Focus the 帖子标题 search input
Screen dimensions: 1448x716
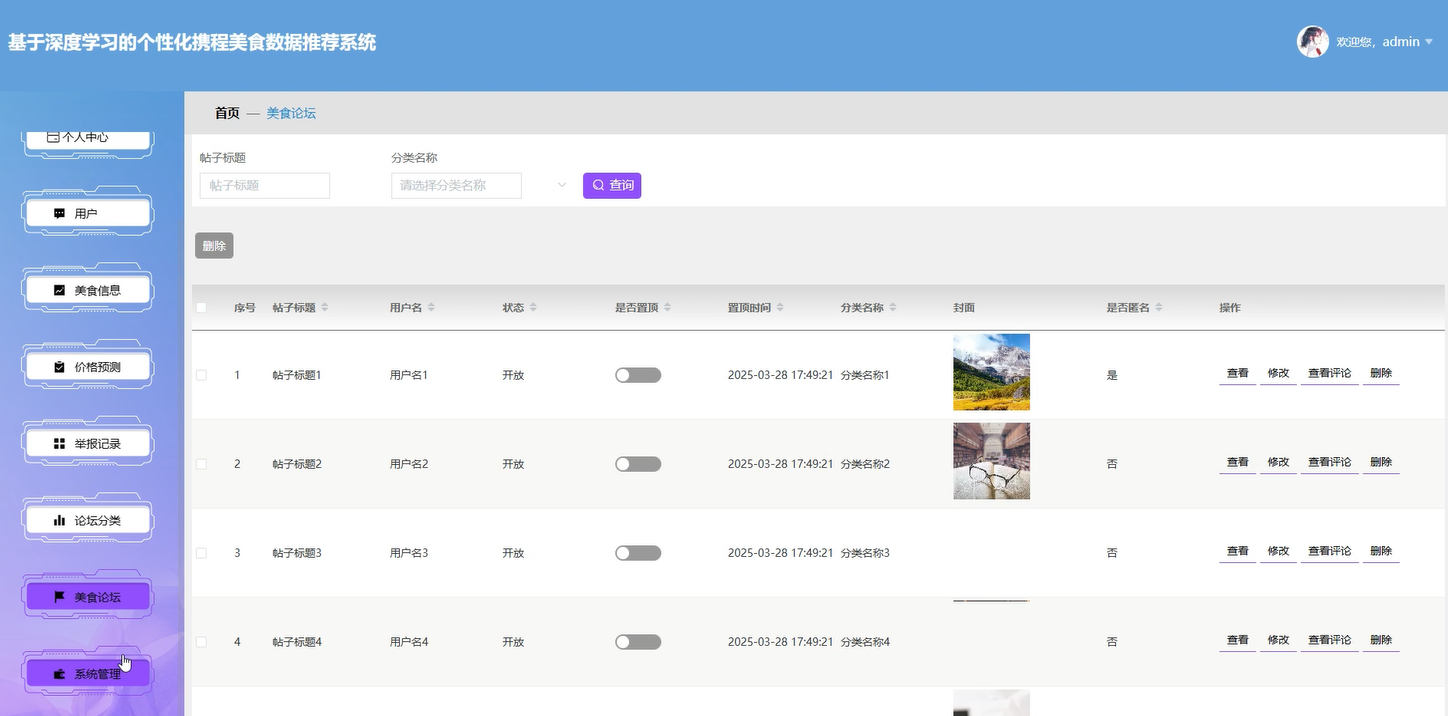pyautogui.click(x=265, y=185)
